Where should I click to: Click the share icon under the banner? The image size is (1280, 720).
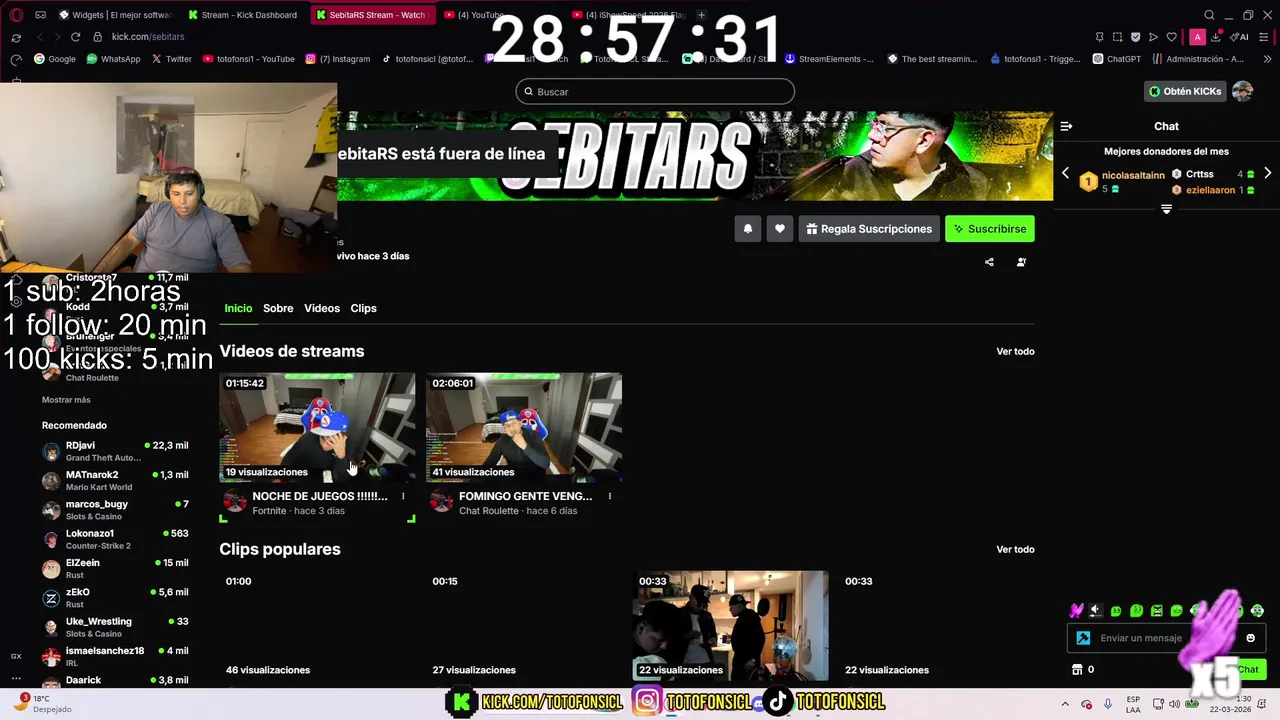coord(989,262)
